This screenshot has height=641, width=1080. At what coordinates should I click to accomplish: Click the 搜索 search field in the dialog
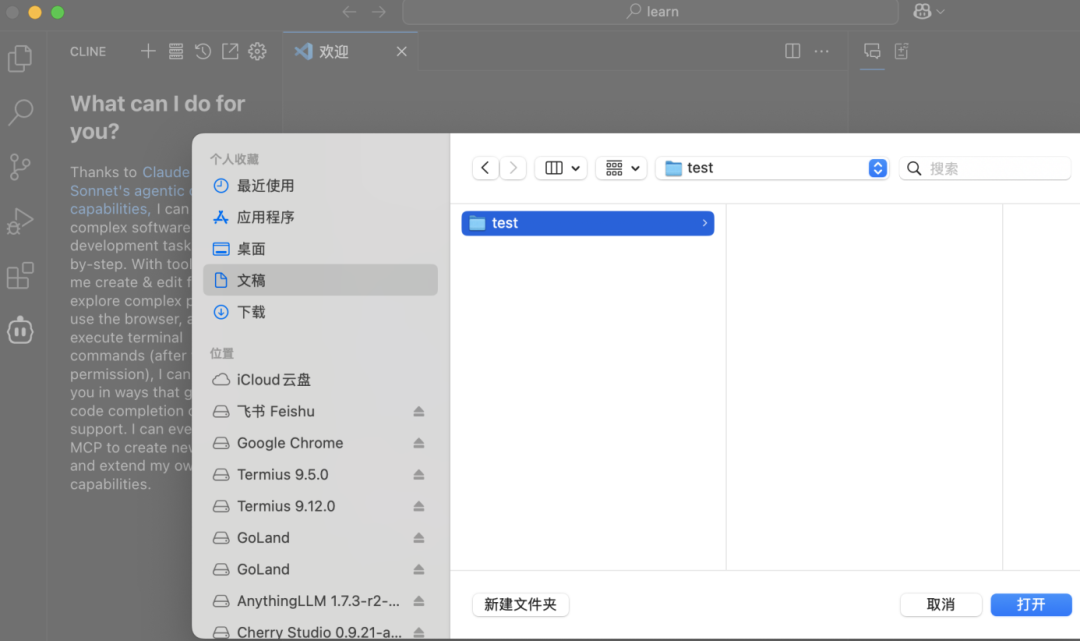(x=985, y=167)
